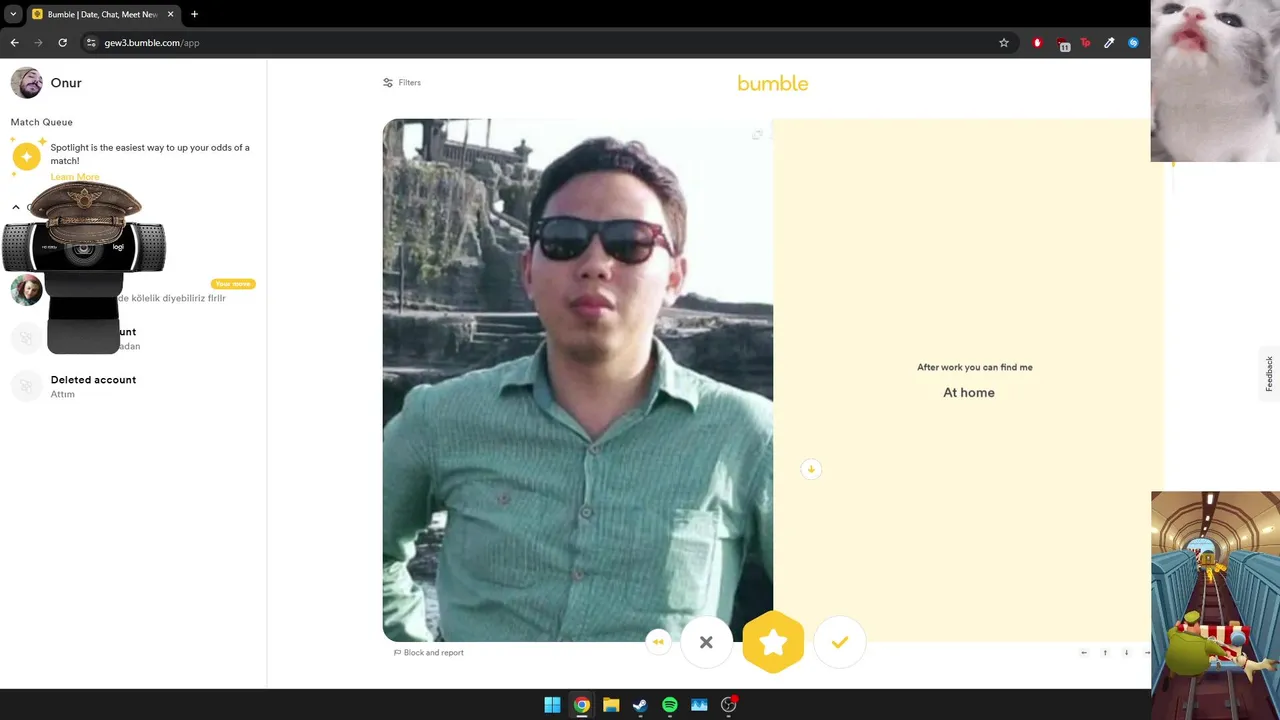Open the blue Shazam extension
This screenshot has width=1280, height=720.
tap(1133, 43)
